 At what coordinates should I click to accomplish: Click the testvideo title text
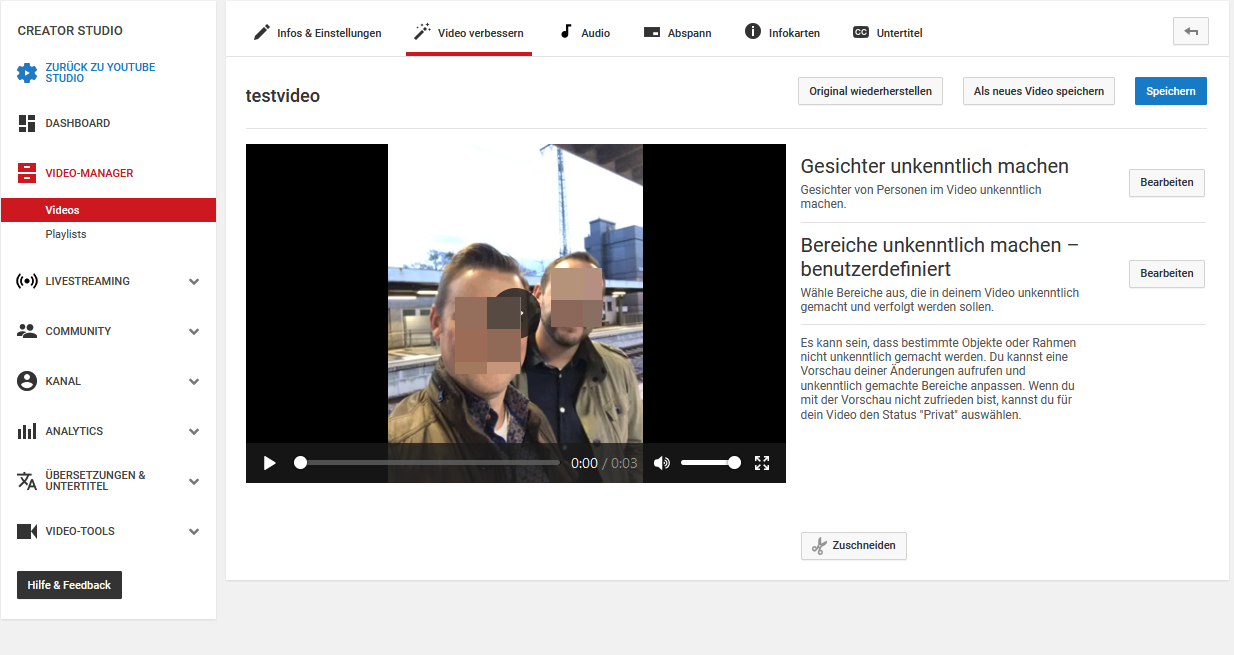[283, 97]
